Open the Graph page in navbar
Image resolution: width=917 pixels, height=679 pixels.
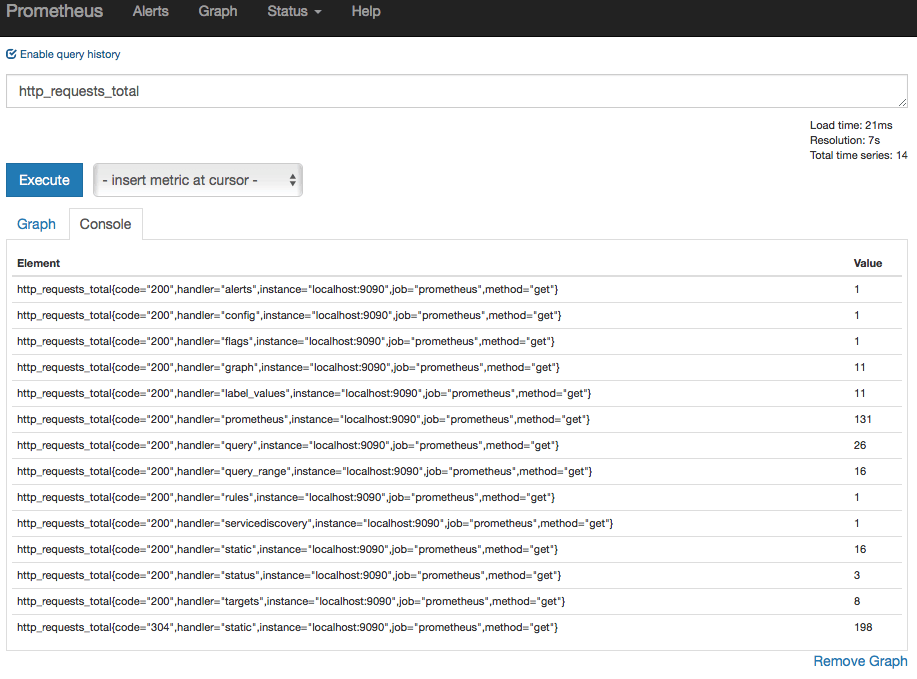(x=218, y=11)
